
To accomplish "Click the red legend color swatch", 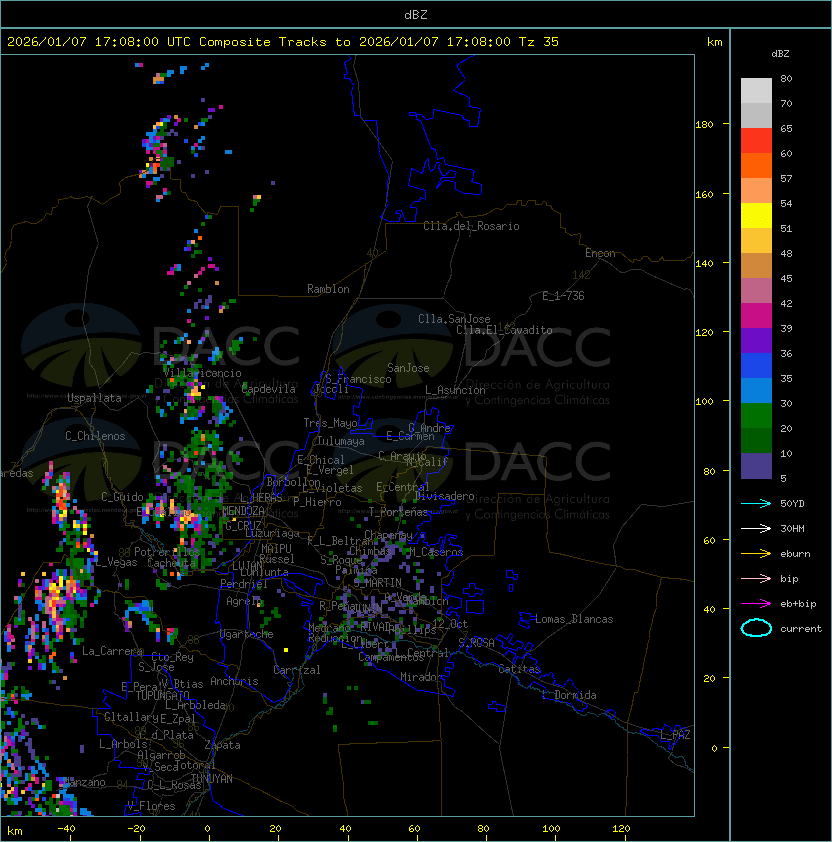I will coord(756,140).
